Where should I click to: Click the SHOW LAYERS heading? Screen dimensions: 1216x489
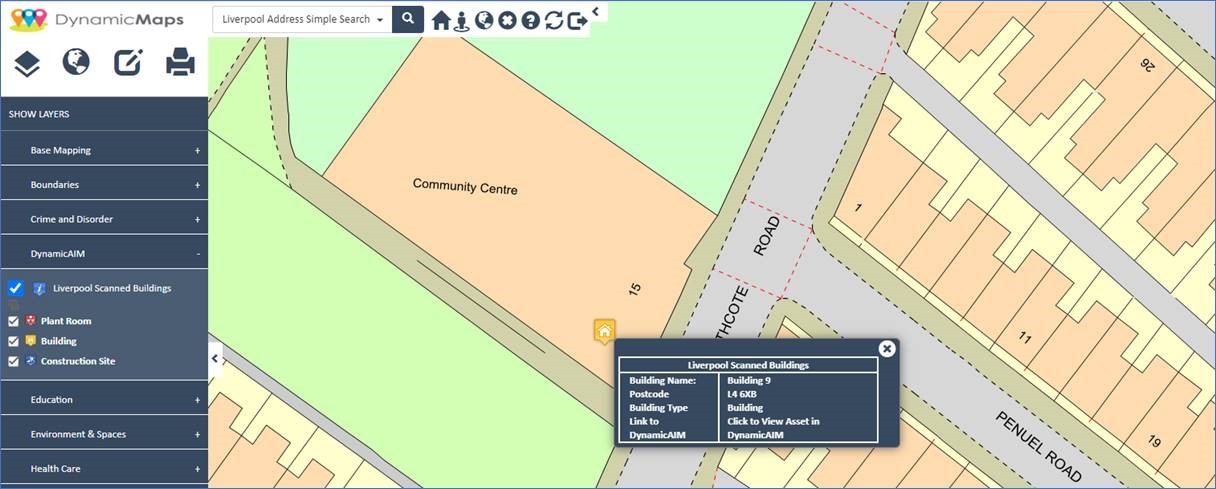coord(39,114)
